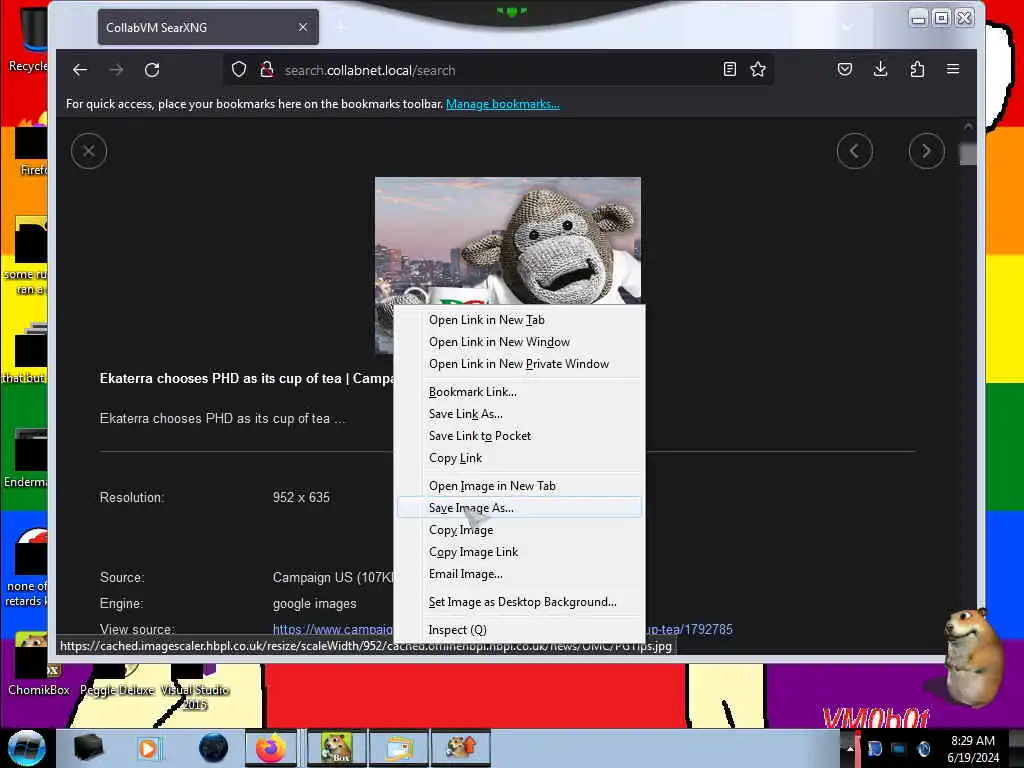
Task: Click the page vertical scrollbar thumb
Action: [x=968, y=154]
